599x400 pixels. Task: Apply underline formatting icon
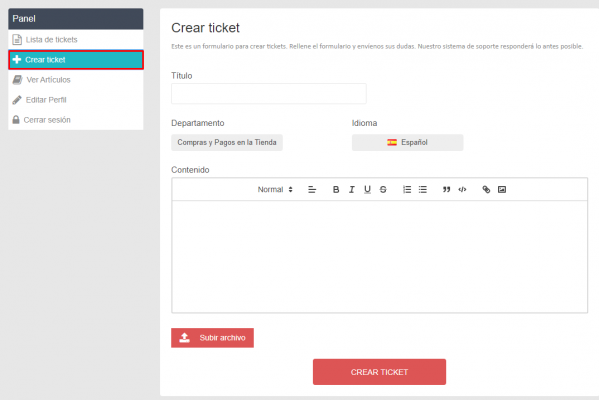[367, 189]
